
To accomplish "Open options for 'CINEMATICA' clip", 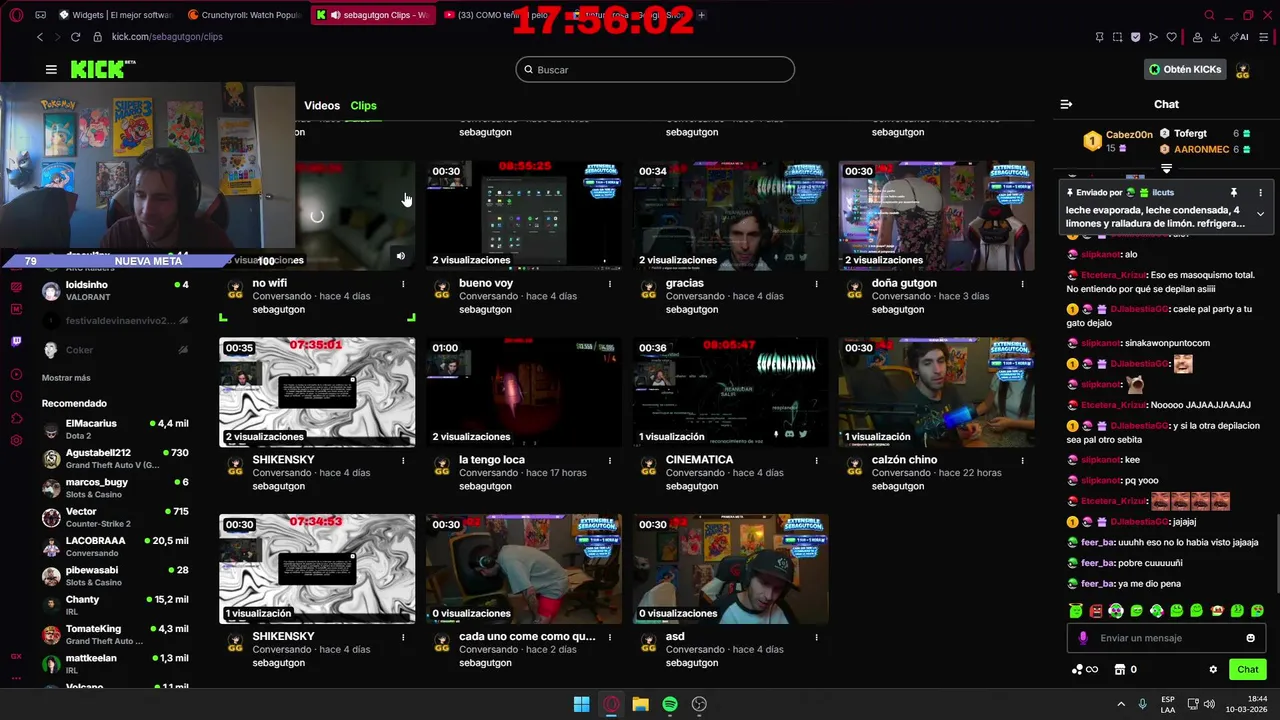I will pyautogui.click(x=816, y=460).
